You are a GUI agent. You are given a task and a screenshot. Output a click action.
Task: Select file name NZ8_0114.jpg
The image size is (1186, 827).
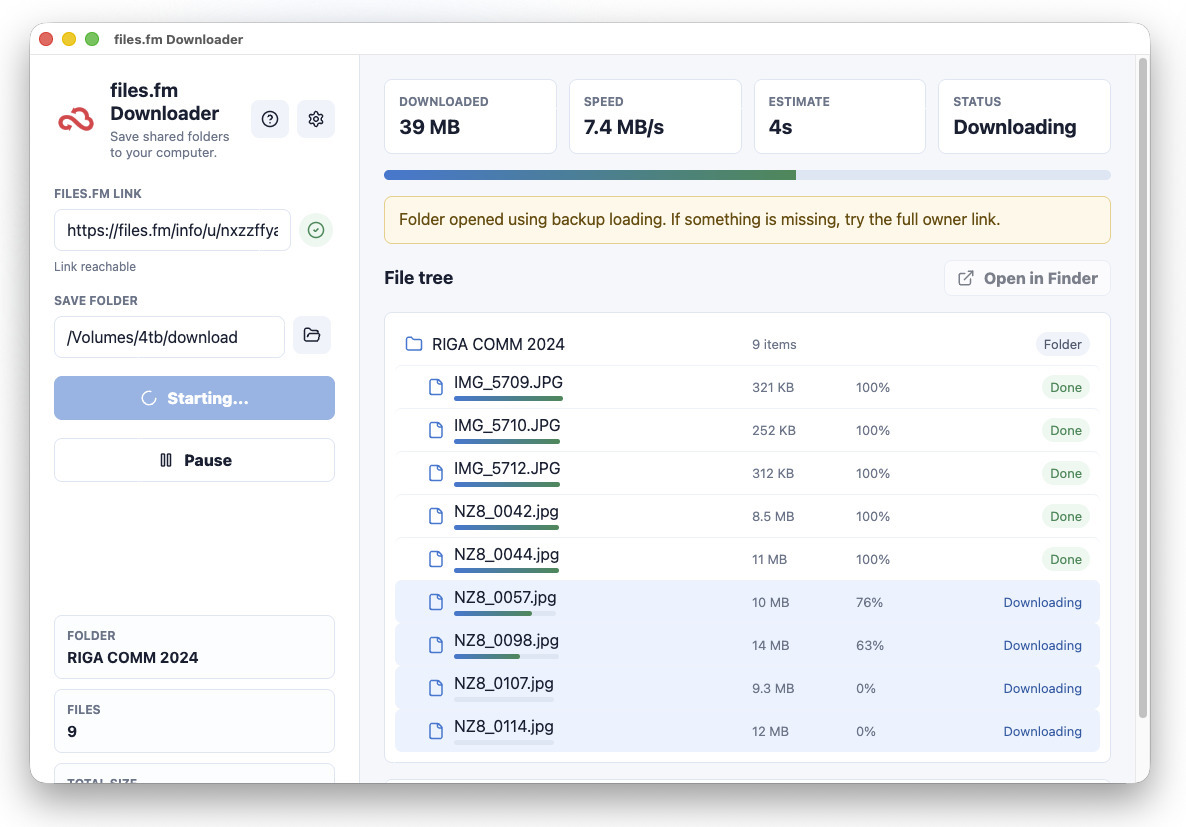coord(504,727)
